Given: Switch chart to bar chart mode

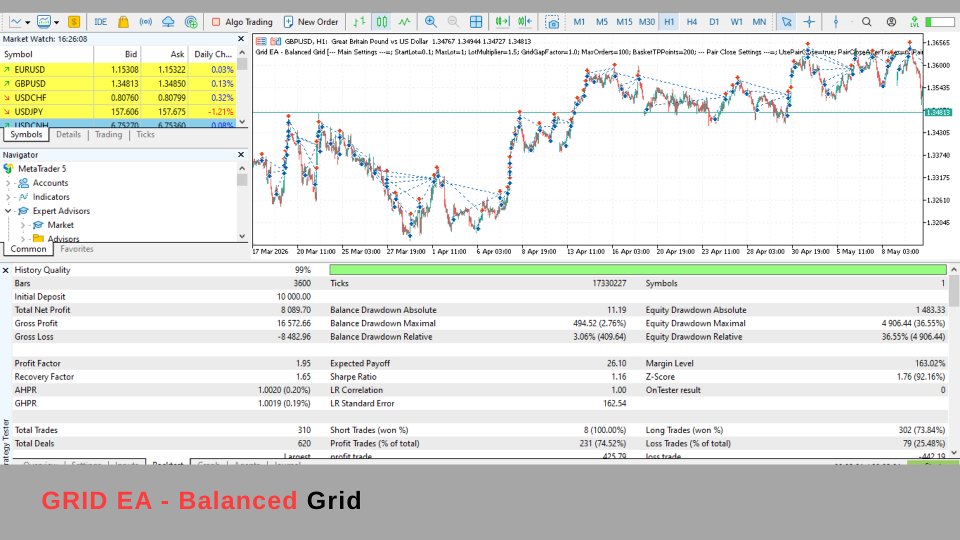Looking at the screenshot, I should 359,22.
